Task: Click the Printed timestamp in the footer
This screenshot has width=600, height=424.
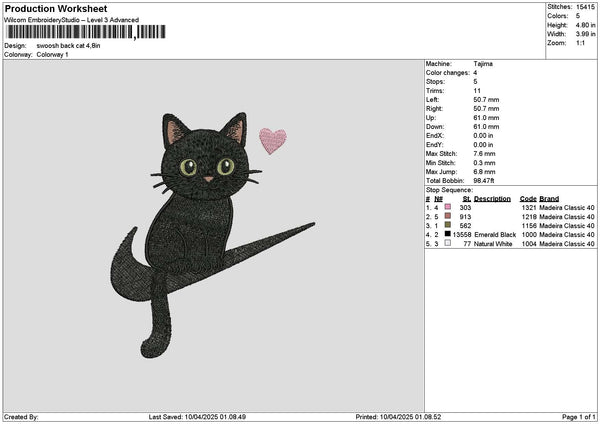Action: click(x=398, y=417)
